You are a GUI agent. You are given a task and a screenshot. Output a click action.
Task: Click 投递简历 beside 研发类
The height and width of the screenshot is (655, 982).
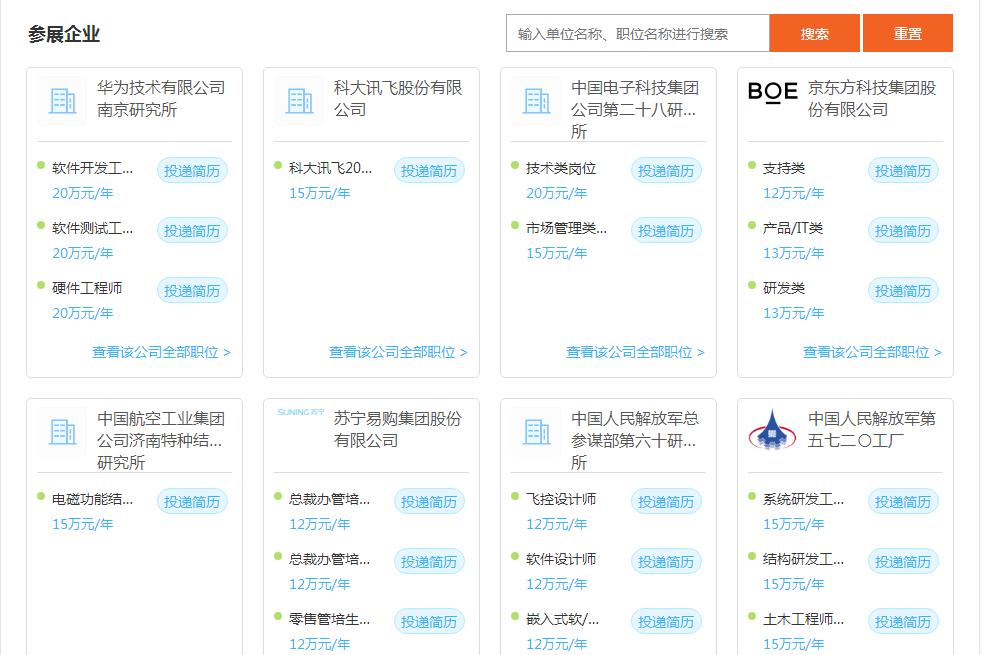902,291
